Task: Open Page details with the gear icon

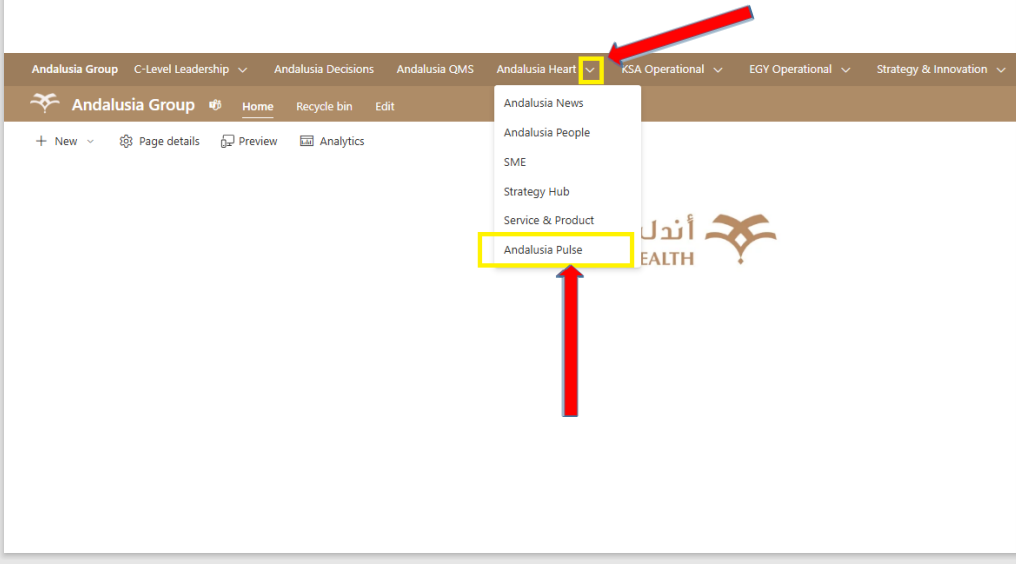Action: [x=126, y=141]
